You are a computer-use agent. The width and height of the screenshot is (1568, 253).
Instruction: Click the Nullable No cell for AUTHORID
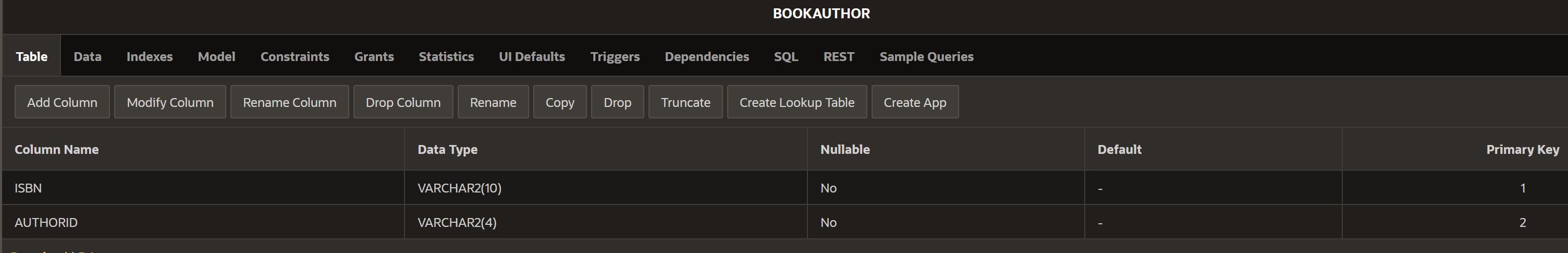tap(946, 223)
